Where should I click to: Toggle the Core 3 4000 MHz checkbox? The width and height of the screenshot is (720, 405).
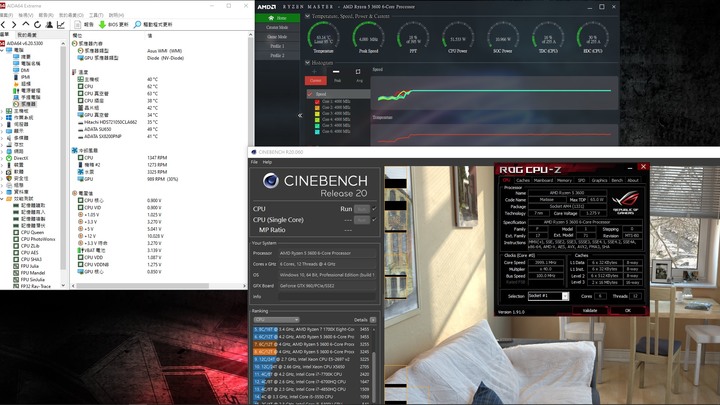pyautogui.click(x=317, y=113)
